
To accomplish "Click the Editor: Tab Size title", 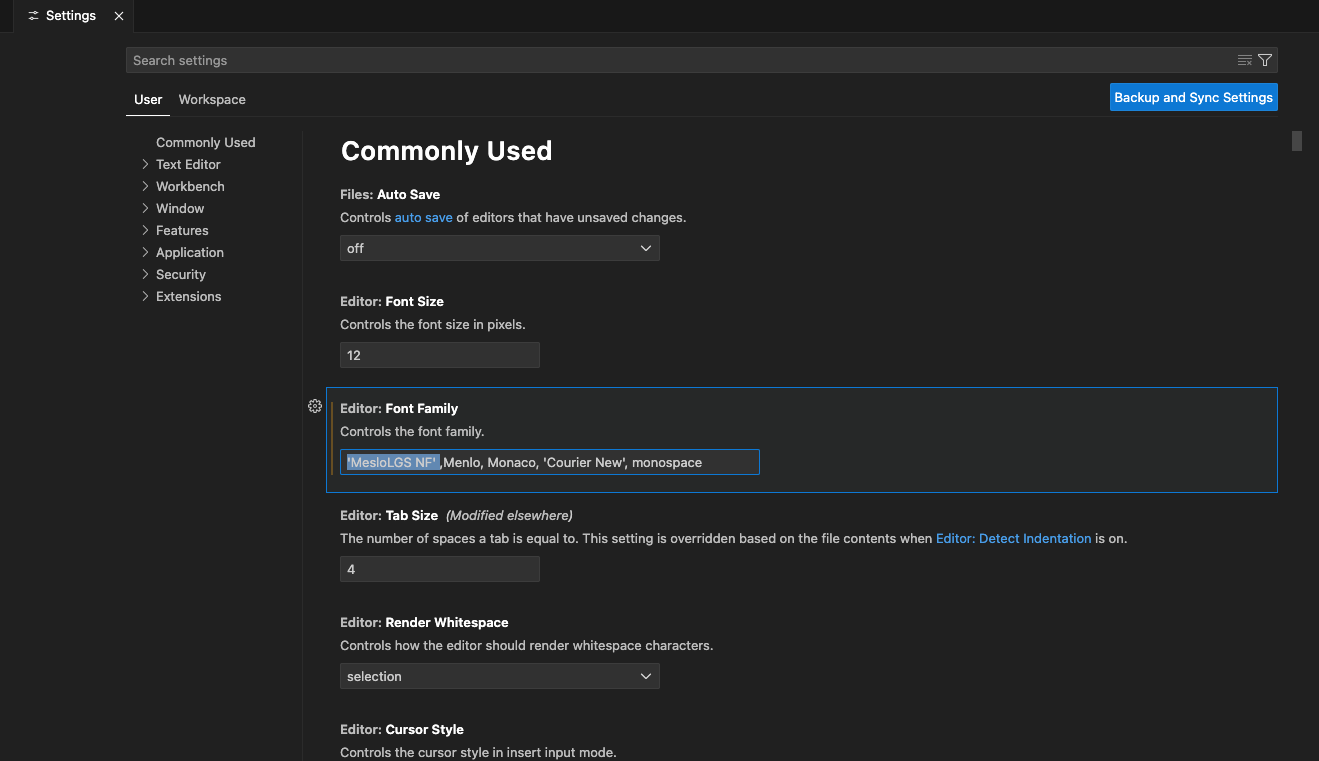I will click(x=389, y=515).
